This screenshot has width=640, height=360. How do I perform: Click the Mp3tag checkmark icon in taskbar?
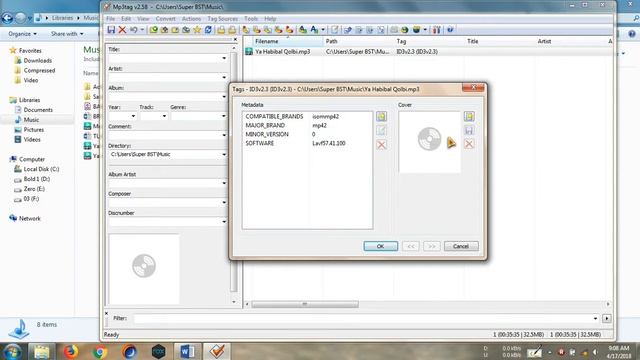coord(217,351)
